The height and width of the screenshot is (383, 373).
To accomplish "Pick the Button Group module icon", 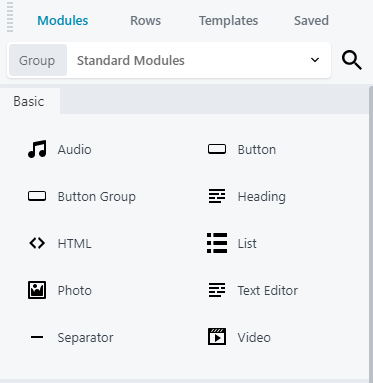I will click(37, 196).
